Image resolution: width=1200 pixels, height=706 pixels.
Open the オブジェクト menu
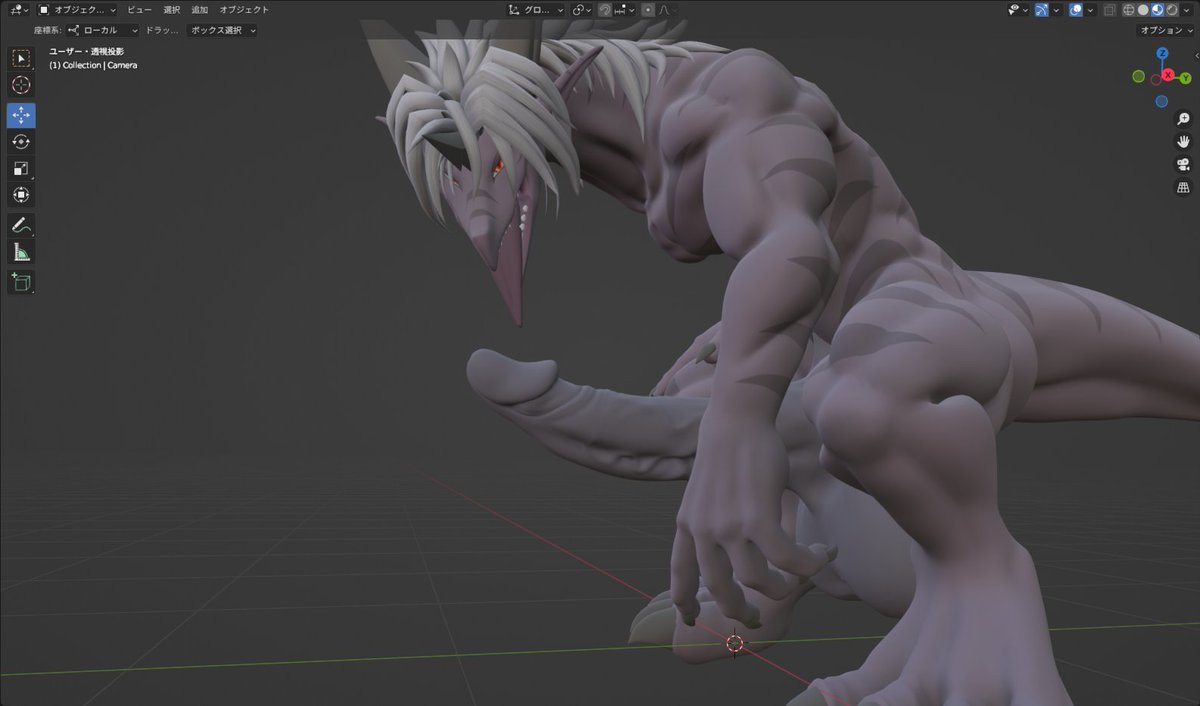(244, 10)
